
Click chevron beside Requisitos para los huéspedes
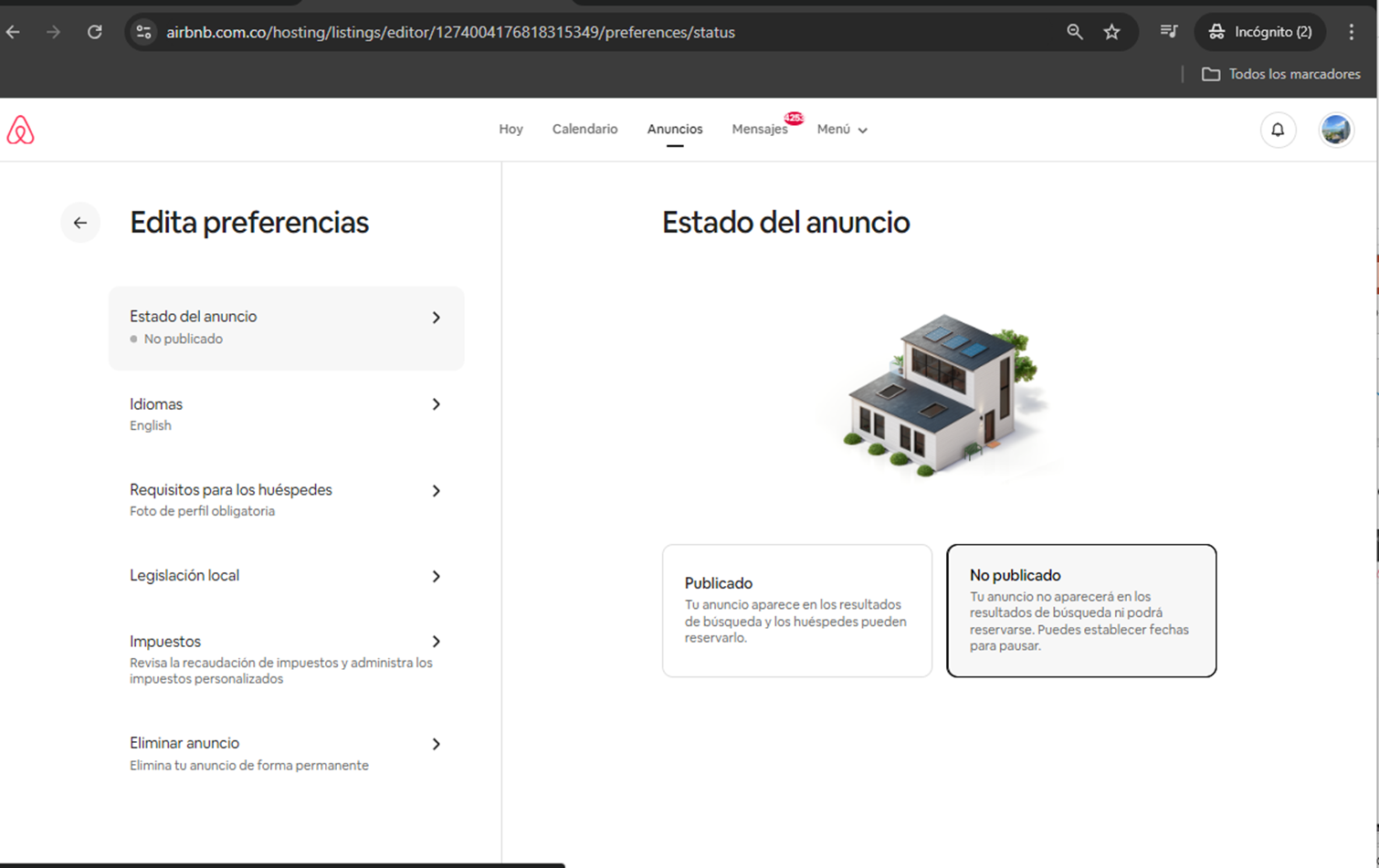pyautogui.click(x=437, y=491)
